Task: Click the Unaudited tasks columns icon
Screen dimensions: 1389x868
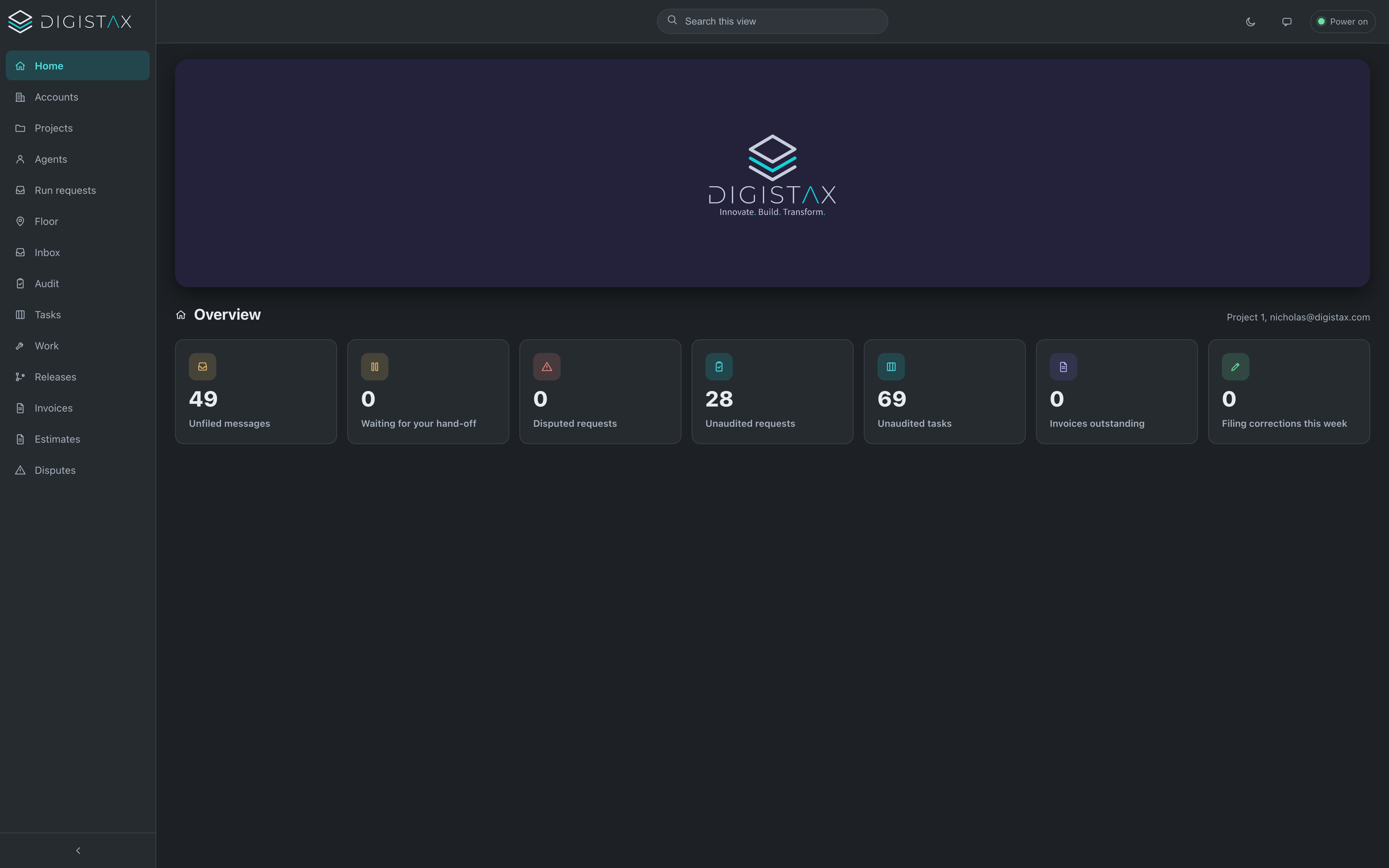Action: 891,367
